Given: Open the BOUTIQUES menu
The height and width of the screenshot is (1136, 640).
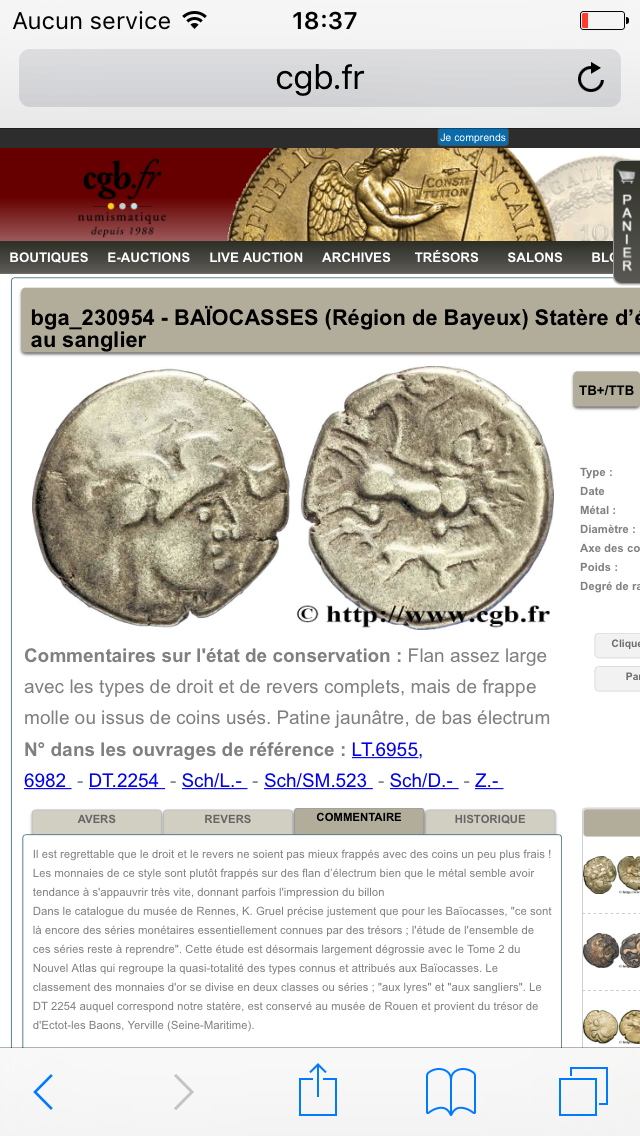Looking at the screenshot, I should [49, 257].
